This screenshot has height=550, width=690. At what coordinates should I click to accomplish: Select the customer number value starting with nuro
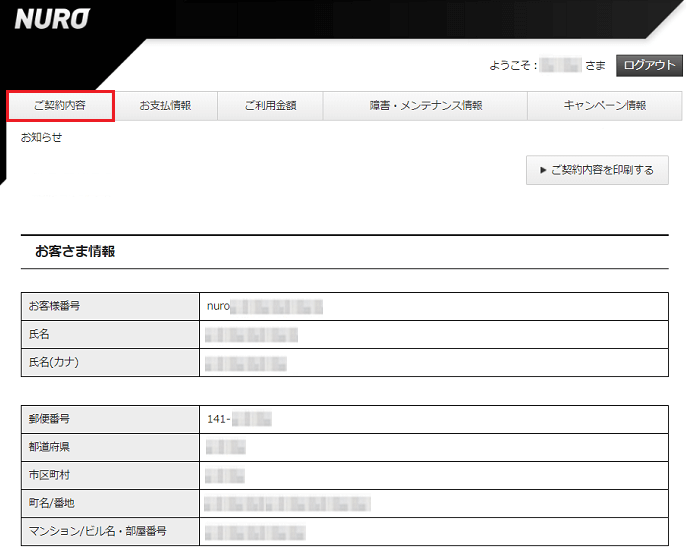pyautogui.click(x=264, y=306)
